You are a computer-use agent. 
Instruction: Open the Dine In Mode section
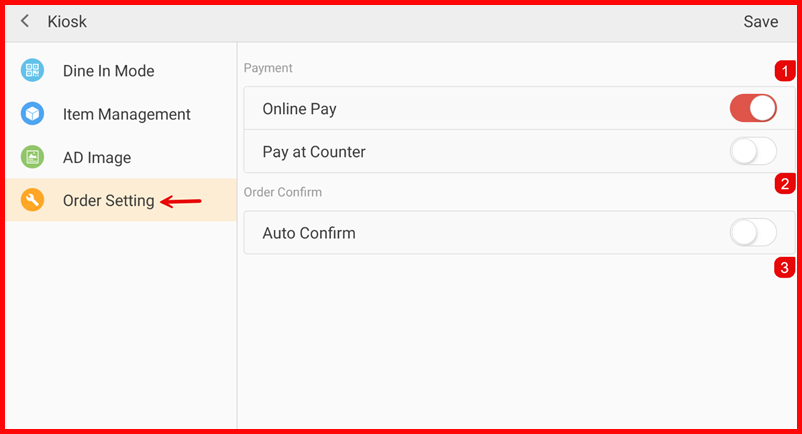click(108, 71)
